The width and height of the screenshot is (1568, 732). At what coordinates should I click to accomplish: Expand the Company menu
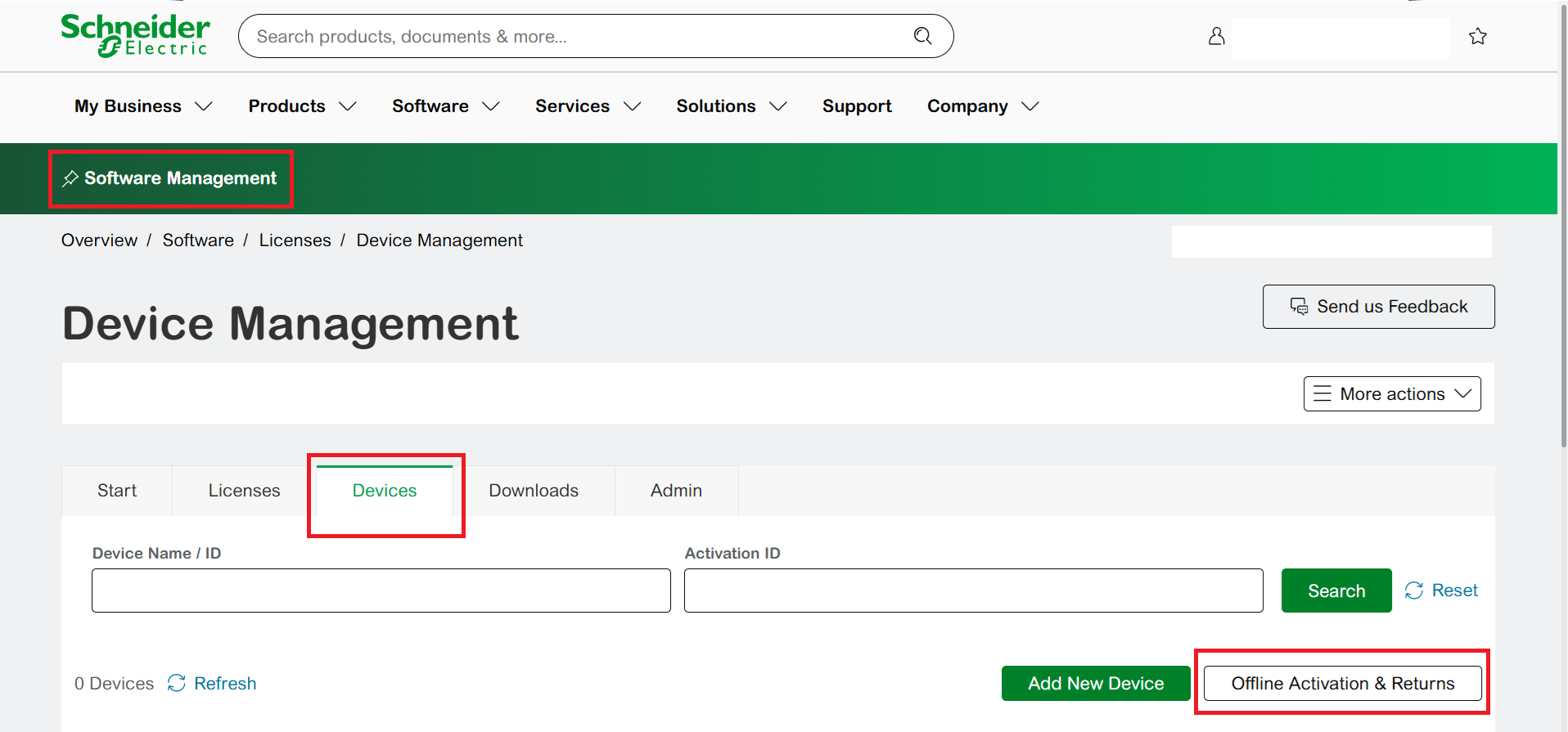[983, 106]
